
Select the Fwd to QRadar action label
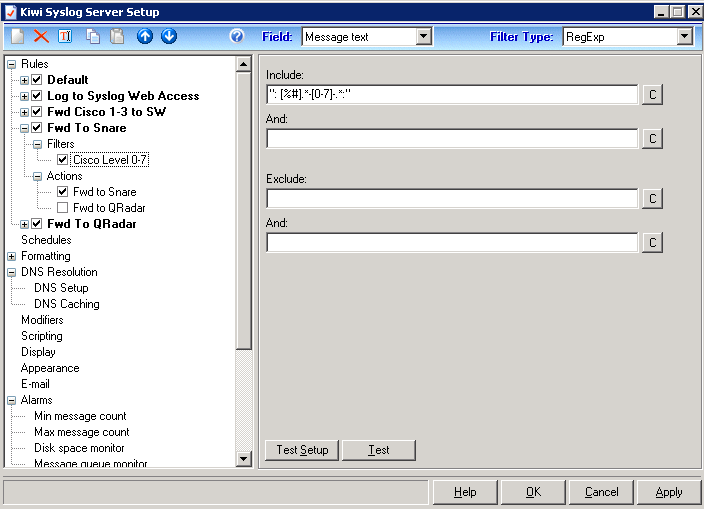(109, 208)
